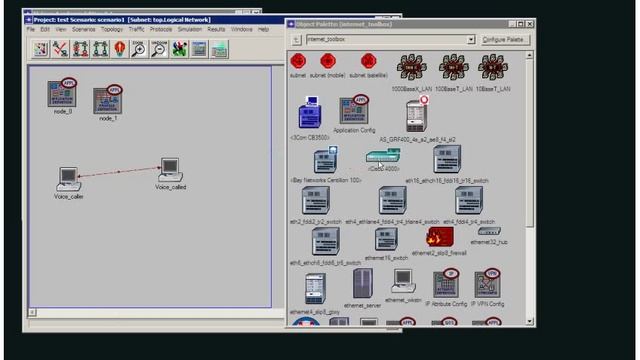This screenshot has width=640, height=360.
Task: Click the Verify Links checkmark toolbar icon
Action: (x=60, y=49)
